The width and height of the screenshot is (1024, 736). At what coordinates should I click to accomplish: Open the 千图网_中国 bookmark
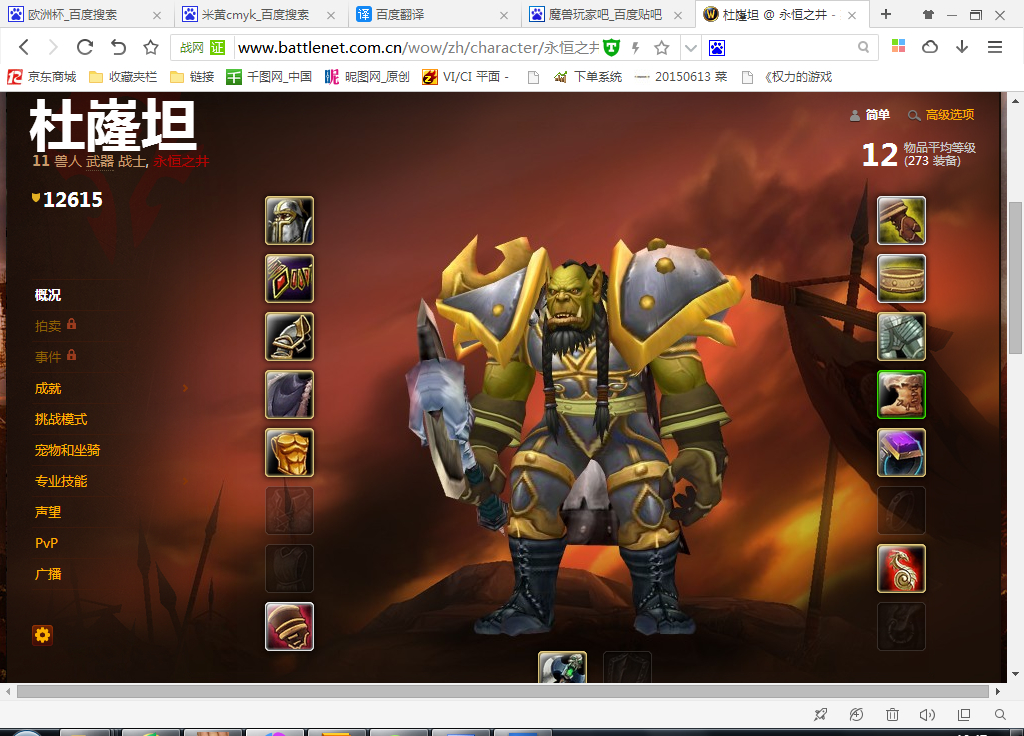click(x=269, y=77)
